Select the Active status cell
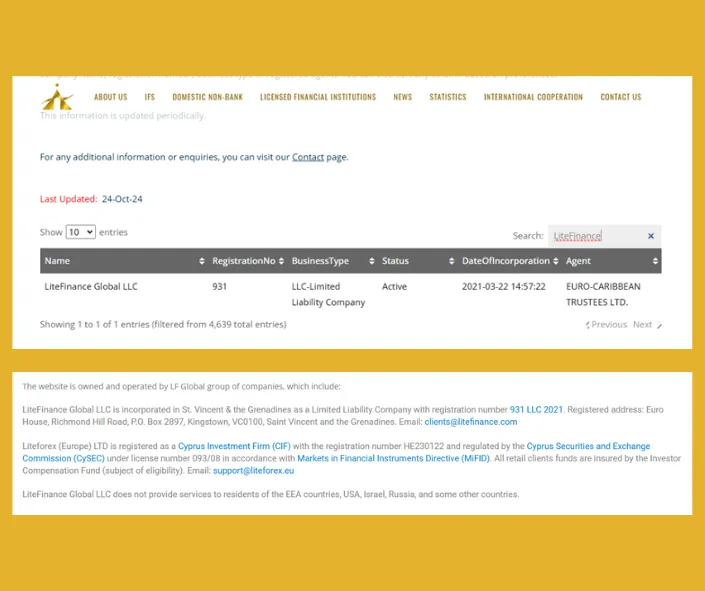This screenshot has width=705, height=591. point(394,287)
